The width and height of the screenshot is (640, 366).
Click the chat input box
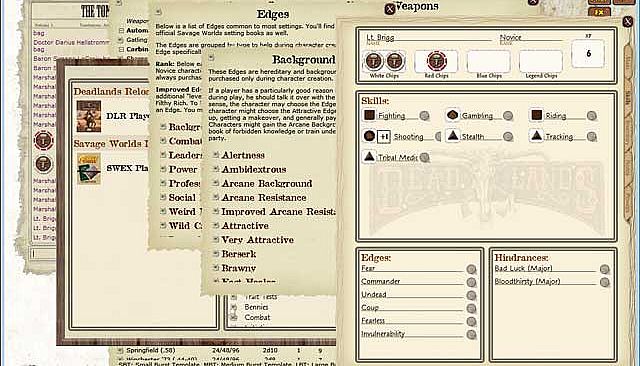(x=42, y=253)
